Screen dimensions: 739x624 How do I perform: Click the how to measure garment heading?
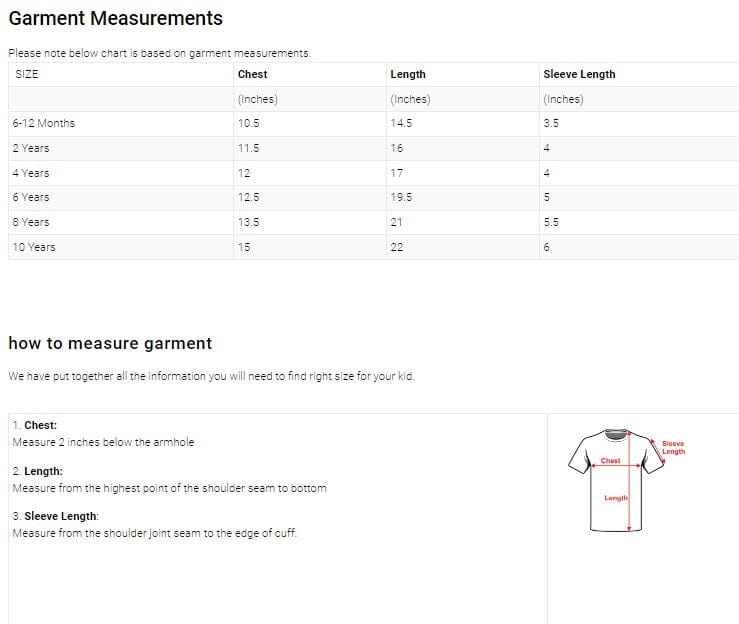coord(110,343)
